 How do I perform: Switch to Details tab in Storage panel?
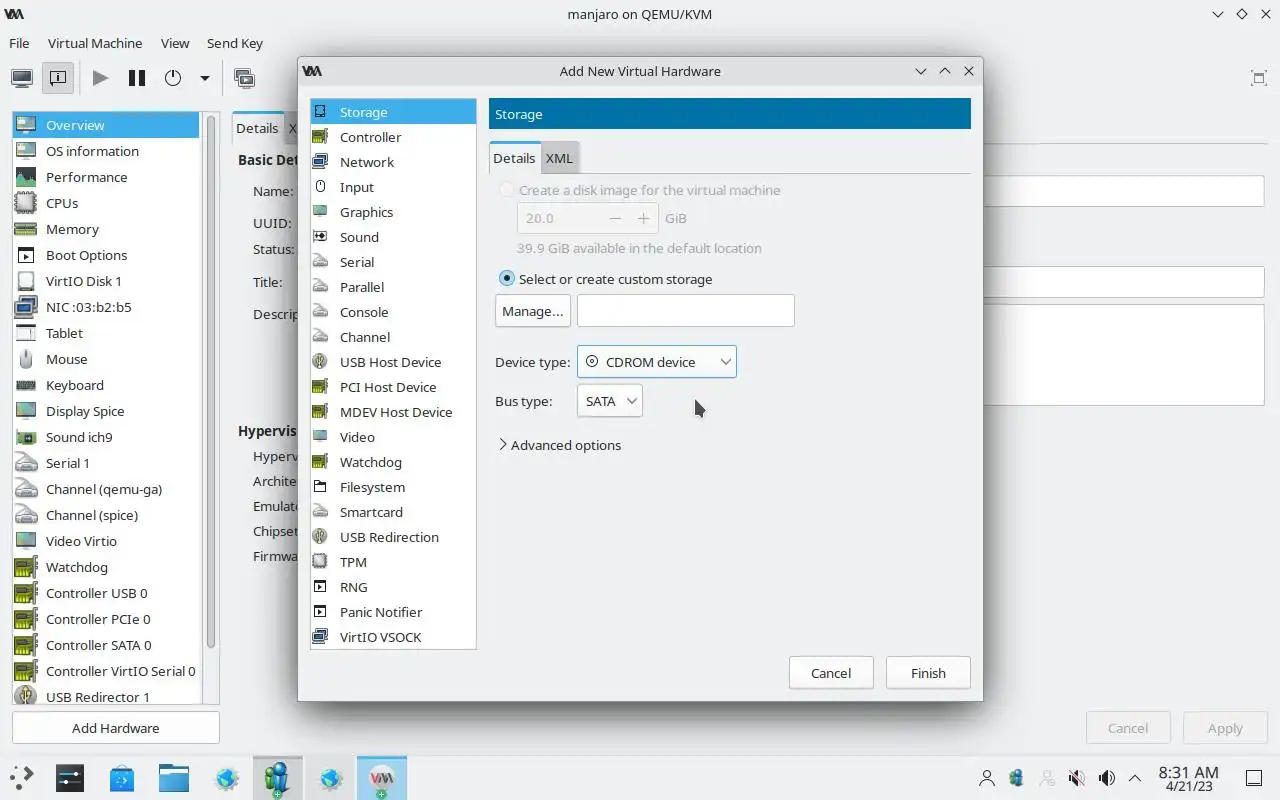(x=514, y=158)
